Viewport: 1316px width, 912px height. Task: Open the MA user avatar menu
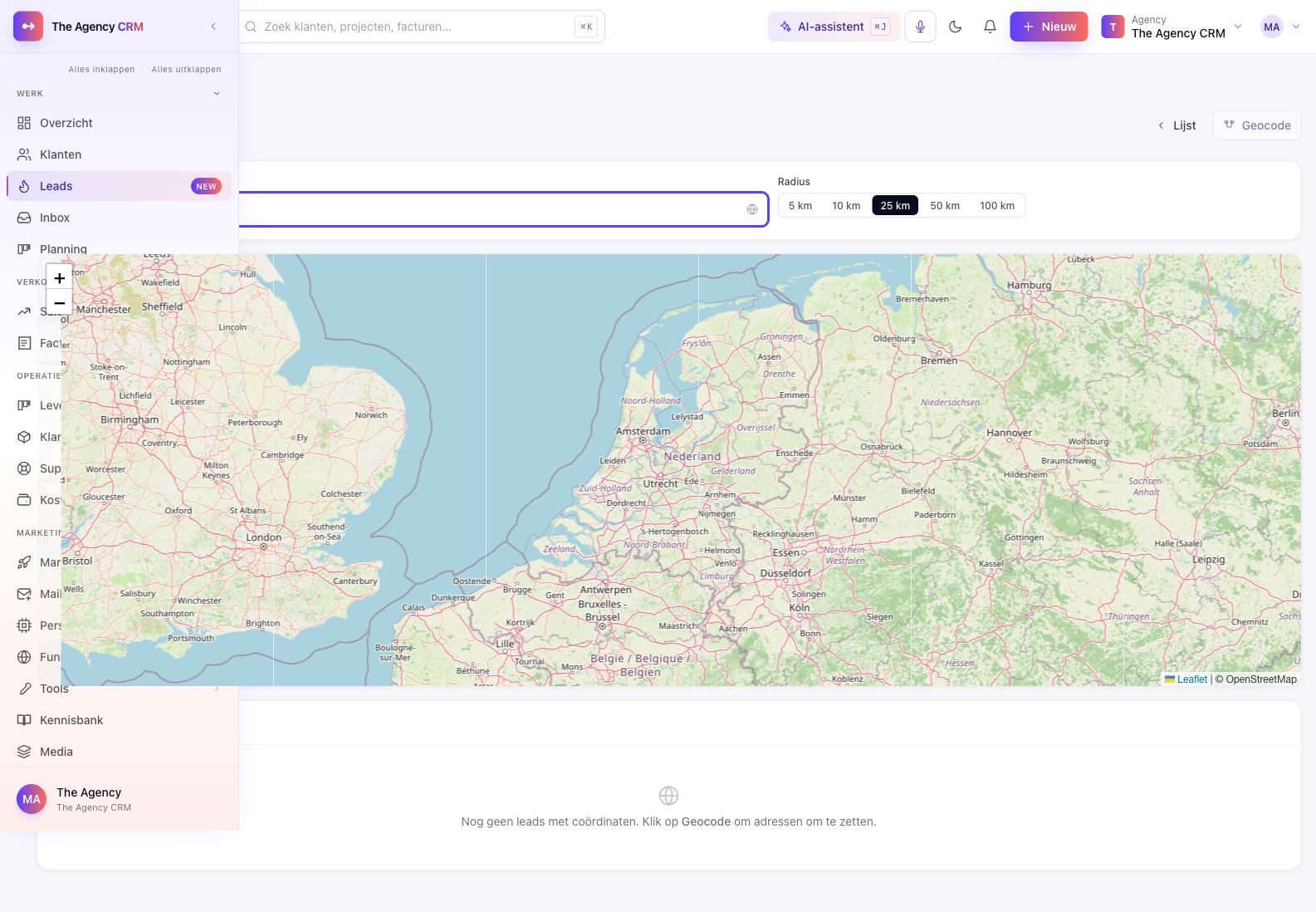click(1279, 27)
